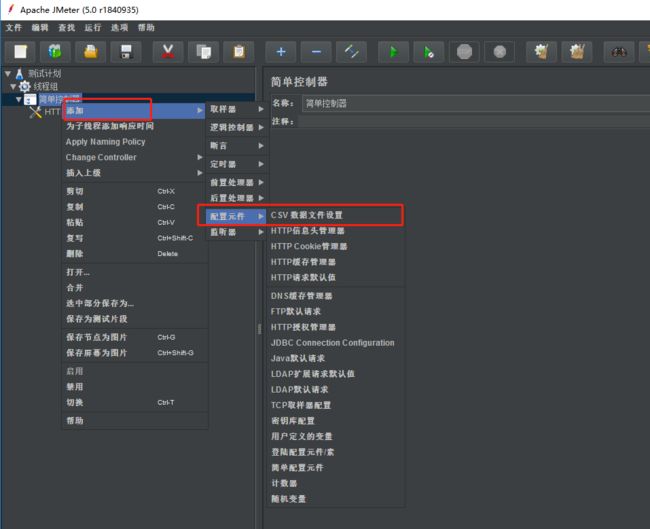This screenshot has width=650, height=529.
Task: Expand the 断言 submenu
Action: pos(237,146)
